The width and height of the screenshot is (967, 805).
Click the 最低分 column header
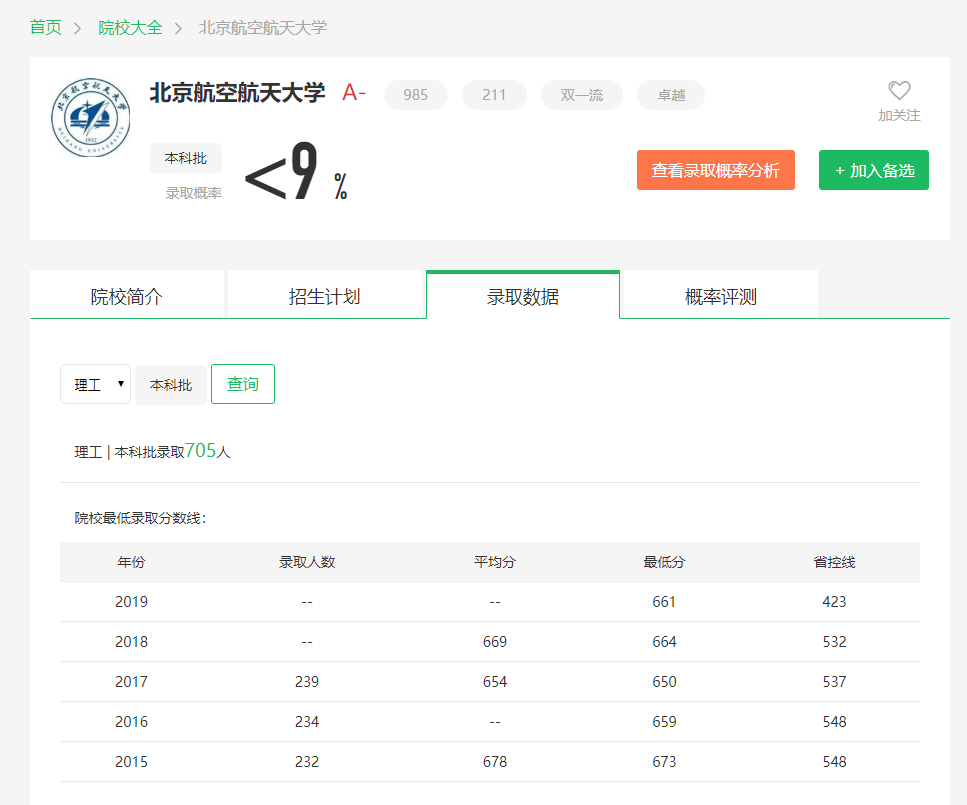(x=664, y=562)
